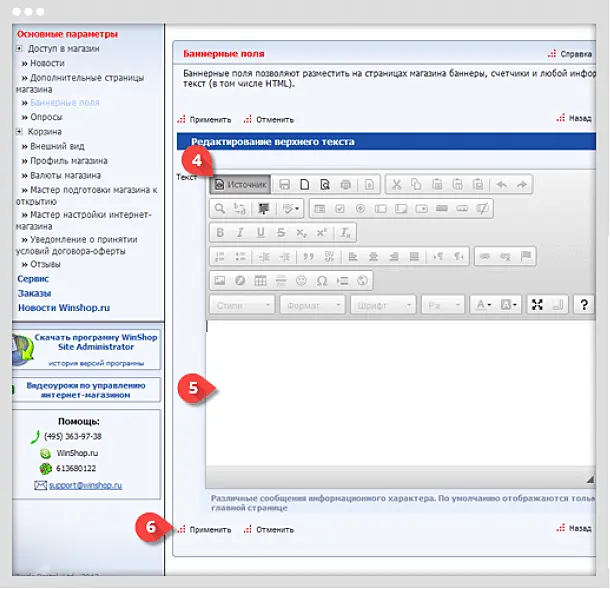Open the Стили styles dropdown
Viewport: 610px width, 589px height.
241,305
